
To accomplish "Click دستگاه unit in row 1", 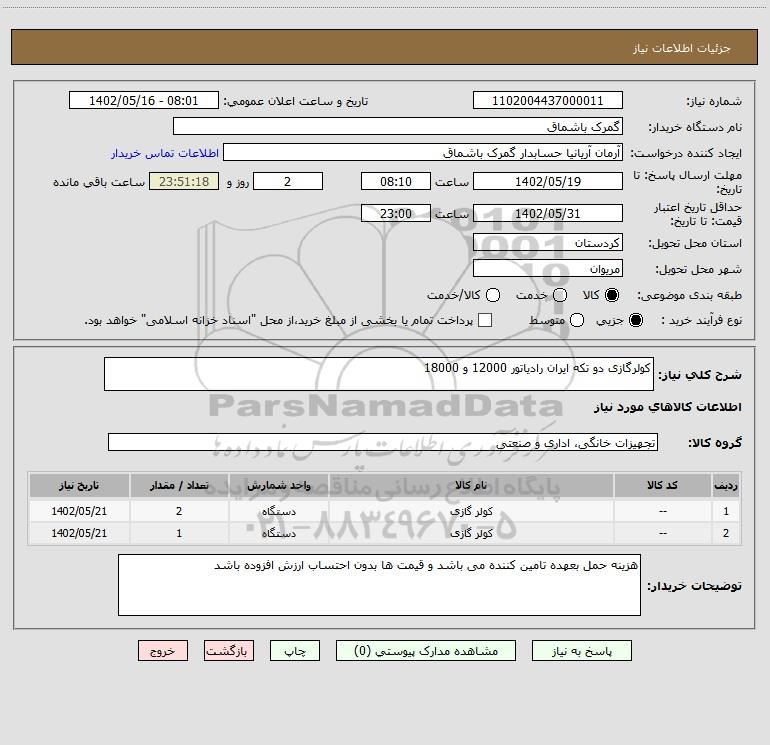I will click(x=278, y=511).
